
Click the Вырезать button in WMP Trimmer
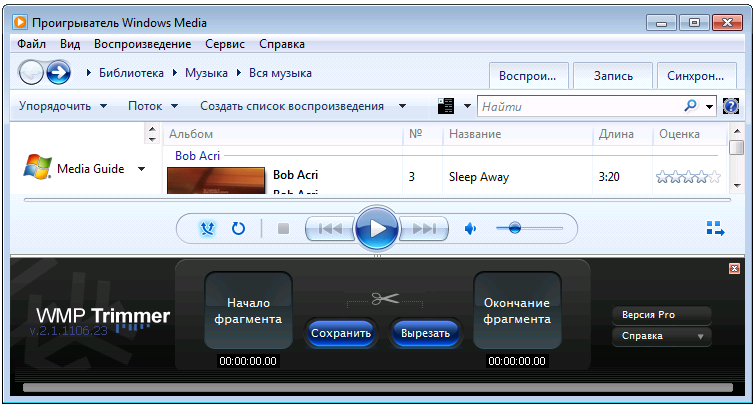425,333
